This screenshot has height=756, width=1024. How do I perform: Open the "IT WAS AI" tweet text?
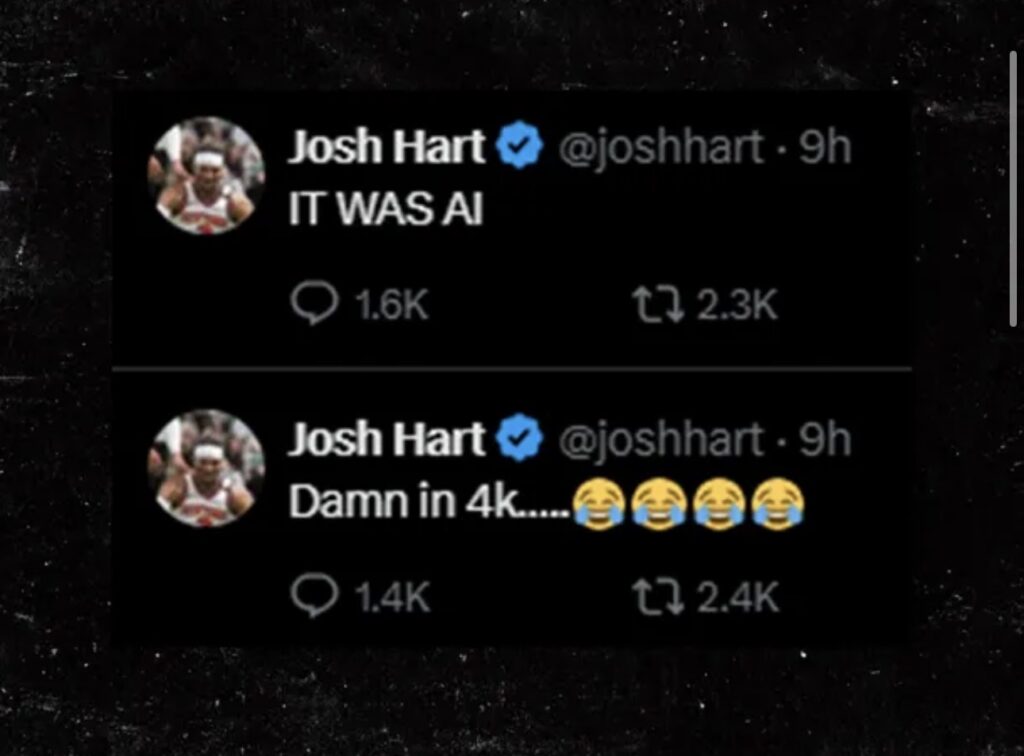386,210
